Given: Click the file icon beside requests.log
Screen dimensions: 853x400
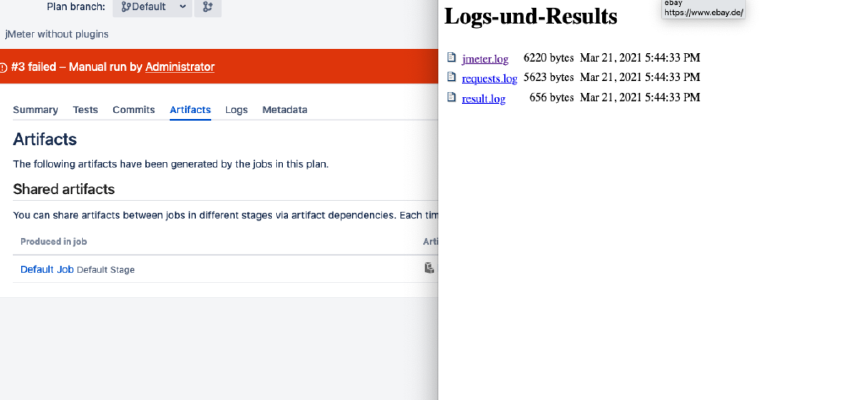Looking at the screenshot, I should 451,77.
